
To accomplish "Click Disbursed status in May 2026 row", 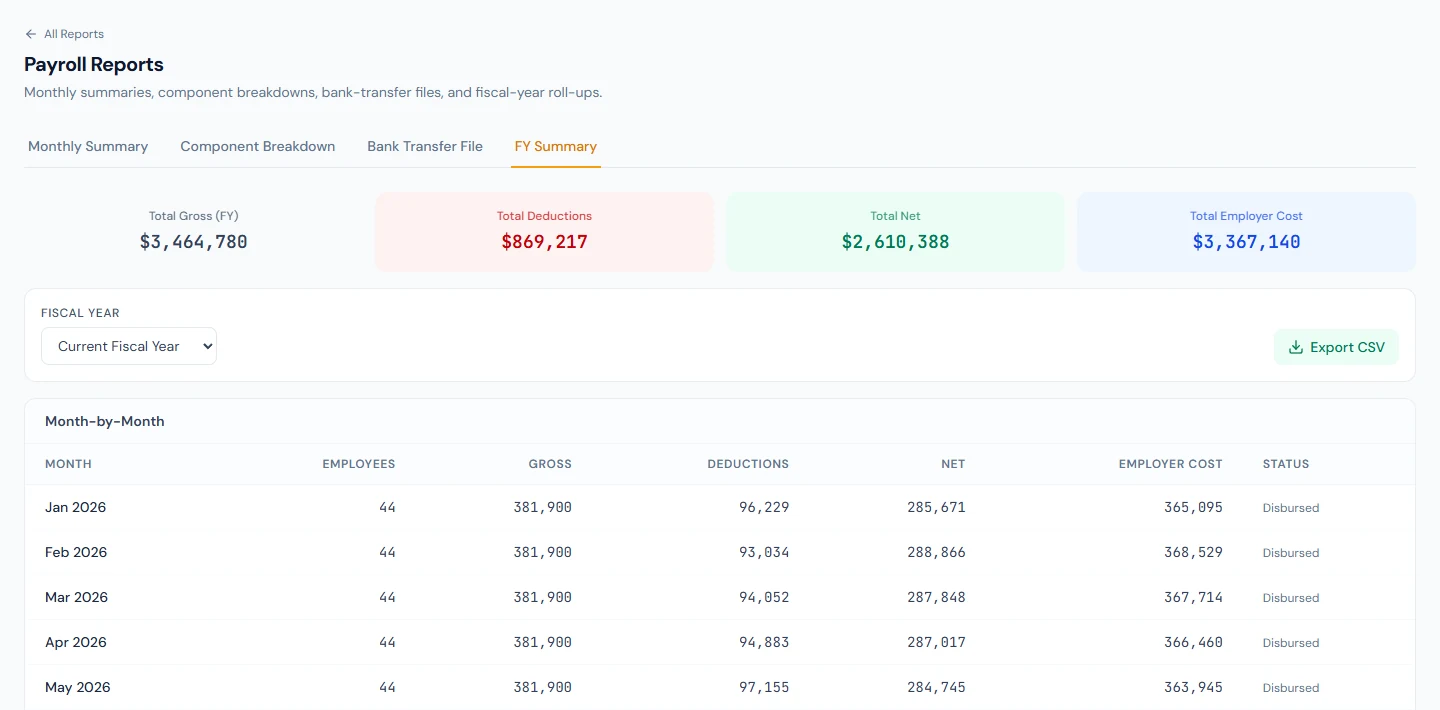I will [1291, 688].
